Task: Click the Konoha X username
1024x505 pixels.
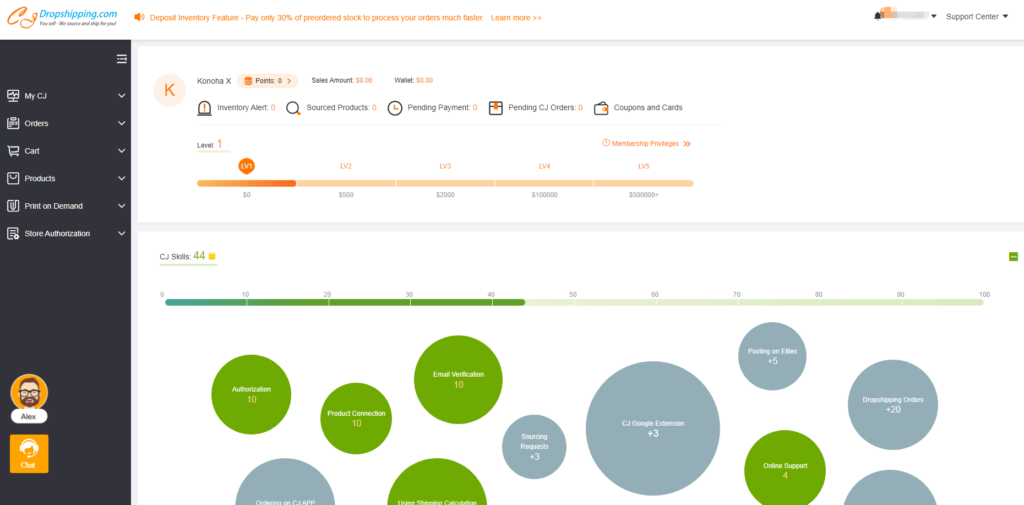Action: (x=214, y=81)
